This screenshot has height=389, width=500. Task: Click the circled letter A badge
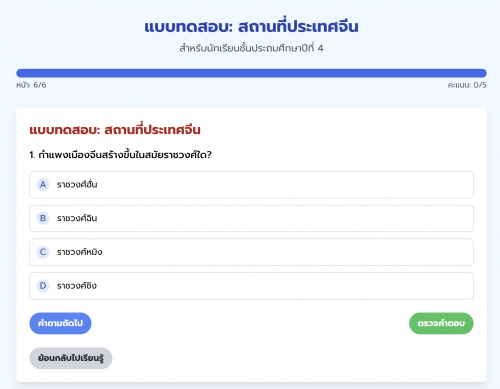[x=43, y=185]
